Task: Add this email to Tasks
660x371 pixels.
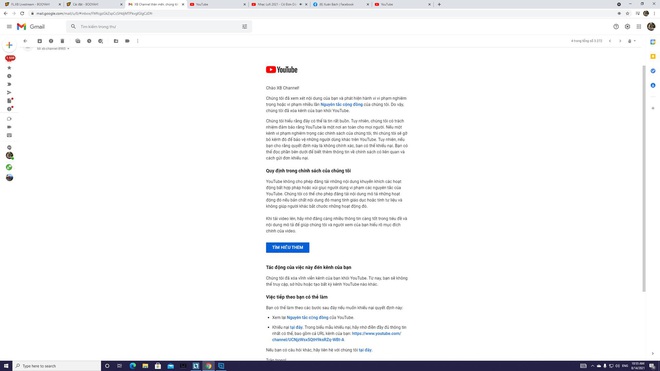Action: click(x=101, y=41)
